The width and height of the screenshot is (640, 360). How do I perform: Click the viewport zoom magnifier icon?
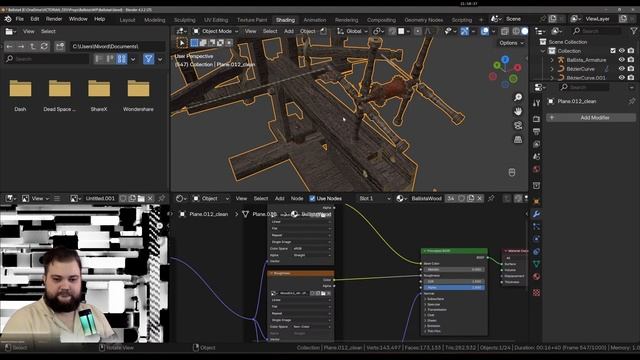[518, 97]
